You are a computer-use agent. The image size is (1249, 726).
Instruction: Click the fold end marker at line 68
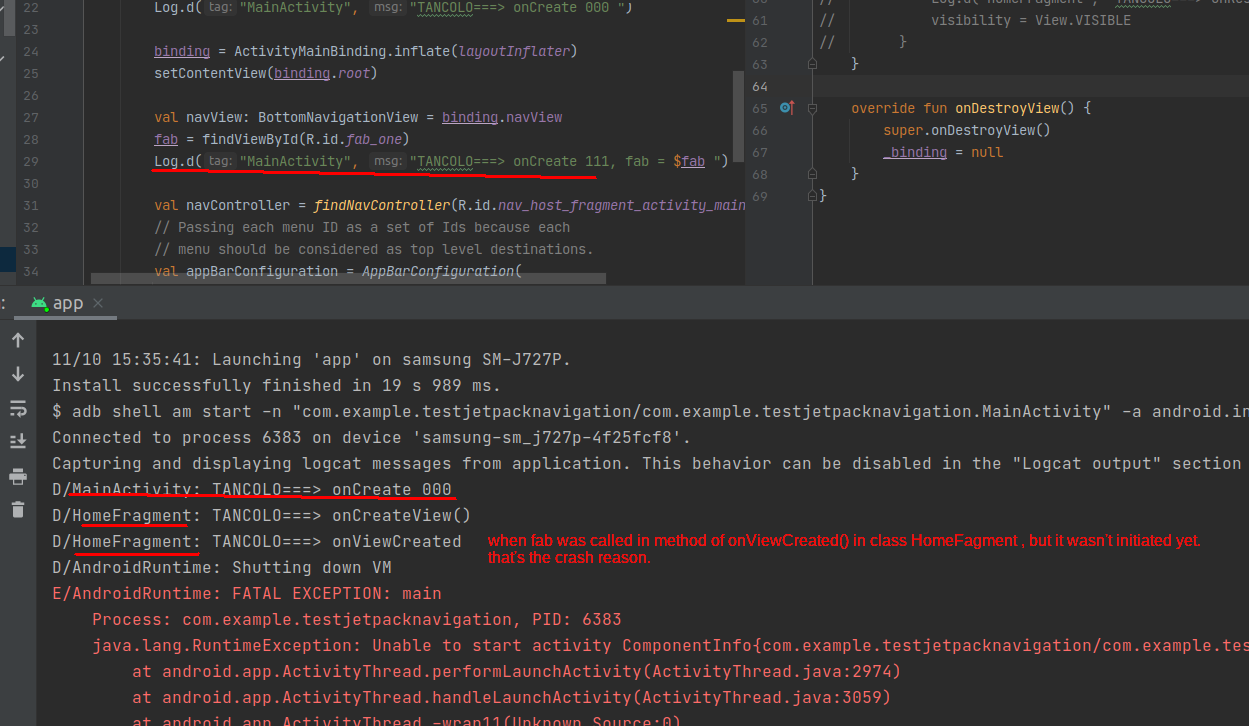pyautogui.click(x=813, y=174)
